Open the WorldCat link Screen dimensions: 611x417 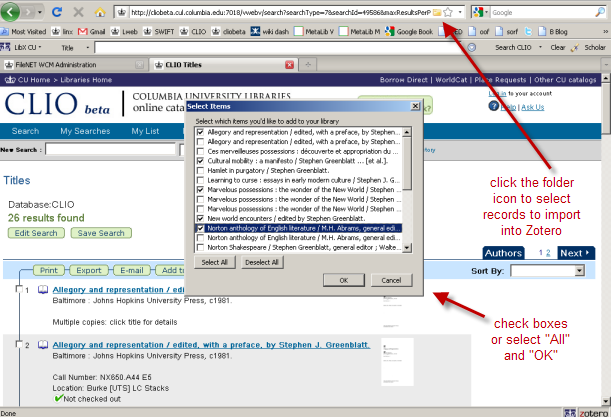click(451, 80)
